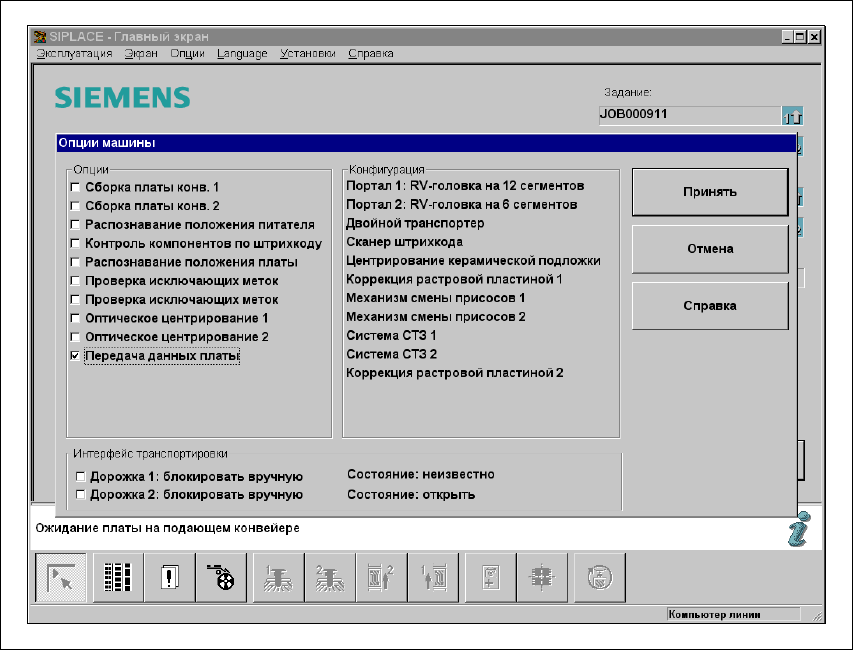The height and width of the screenshot is (650, 853).
Task: Click the board document plus toolbar icon
Action: [491, 577]
